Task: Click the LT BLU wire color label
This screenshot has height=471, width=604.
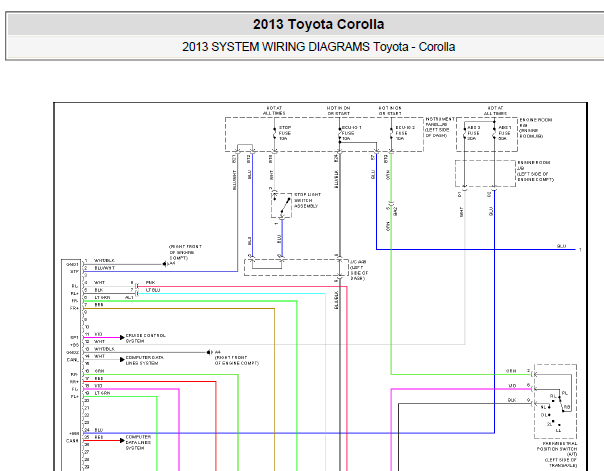Action: [x=153, y=290]
